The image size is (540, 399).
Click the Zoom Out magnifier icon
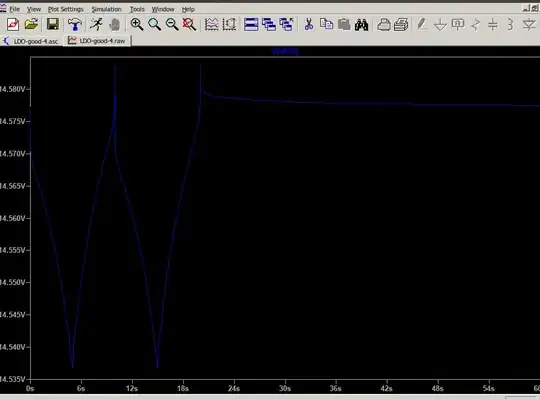[172, 24]
